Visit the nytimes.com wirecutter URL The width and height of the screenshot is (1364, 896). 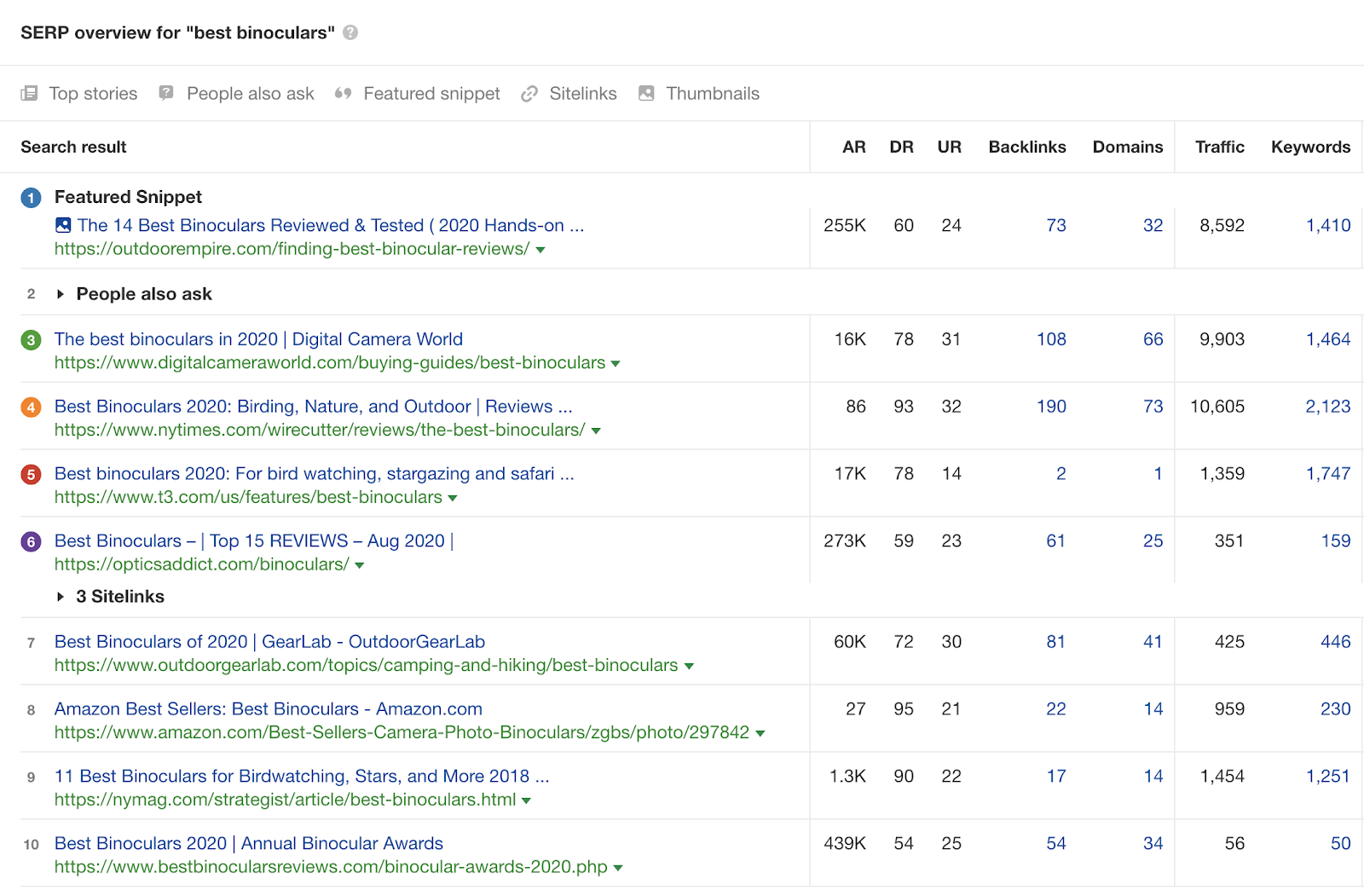point(320,431)
